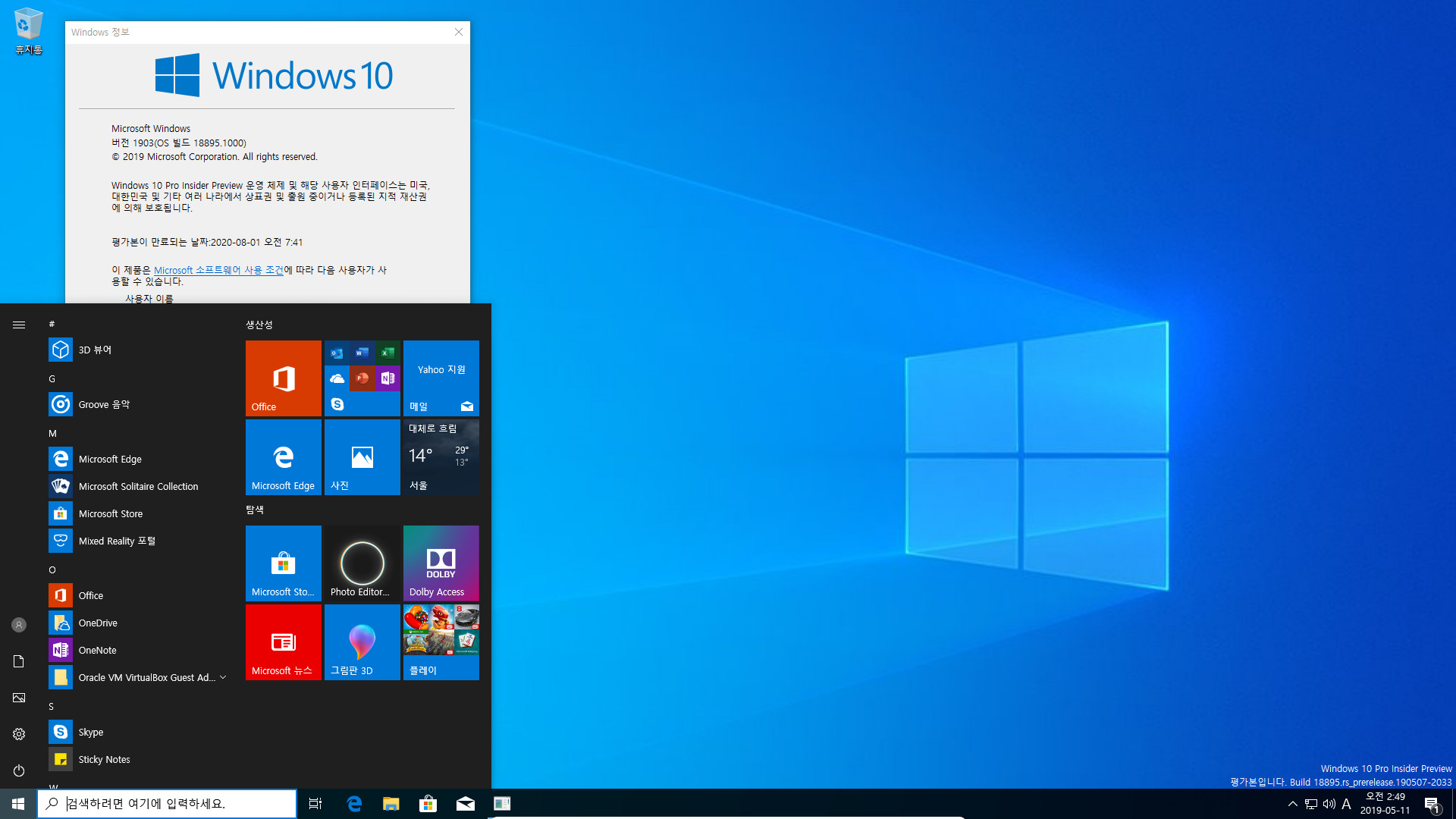
Task: Expand the 생산성 tile group section
Action: point(259,325)
